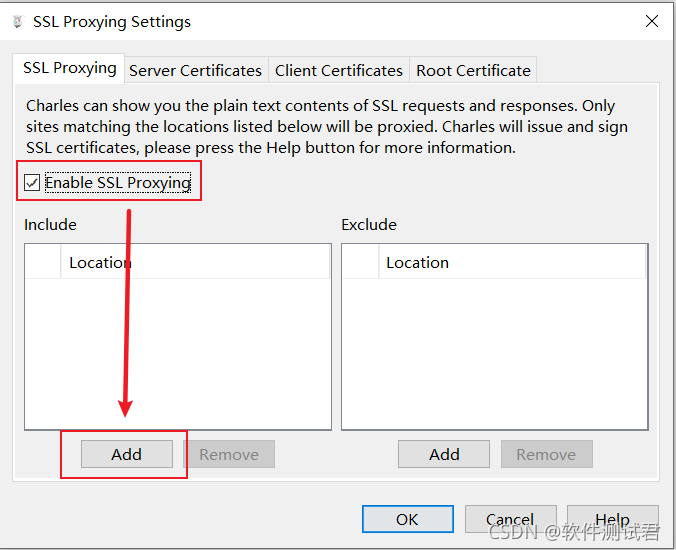
Task: Switch to the SSL Proxying tab
Action: pos(69,68)
